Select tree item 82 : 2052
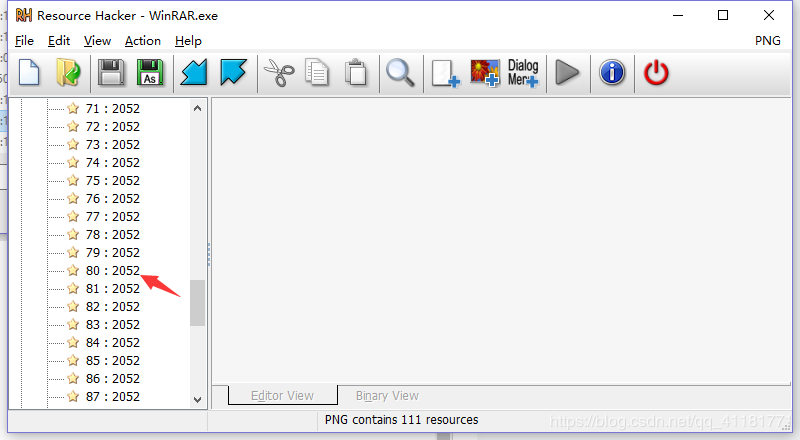Screen dimensions: 800x440 tap(113, 306)
